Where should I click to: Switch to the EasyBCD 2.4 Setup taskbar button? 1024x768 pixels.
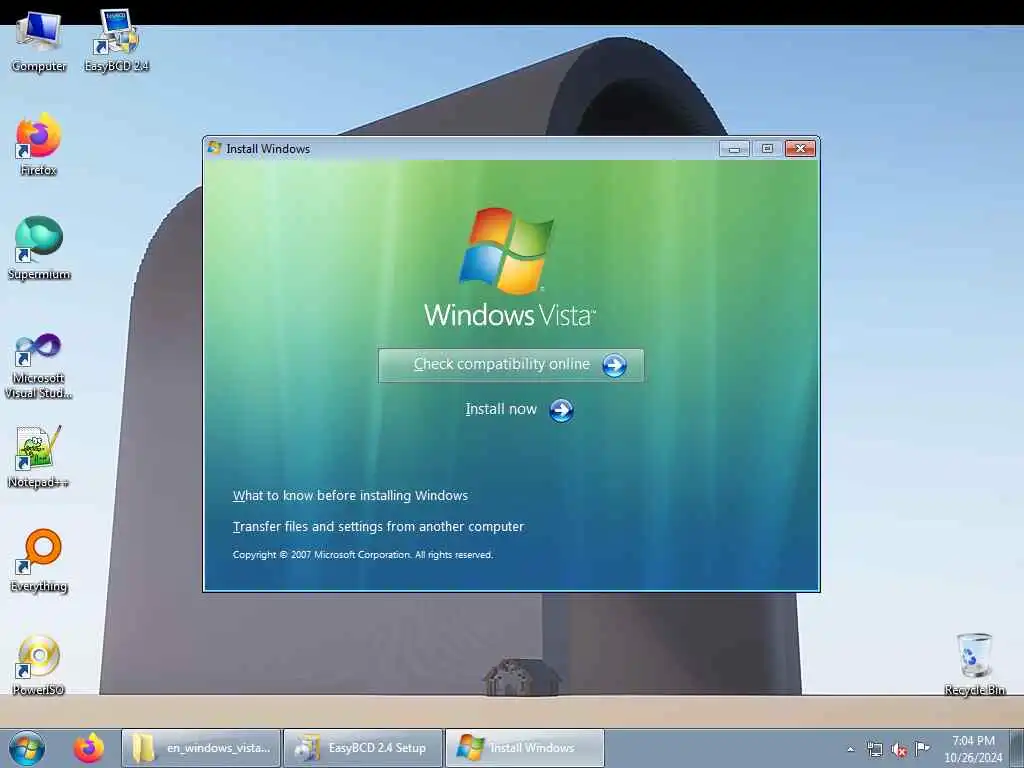(x=363, y=748)
